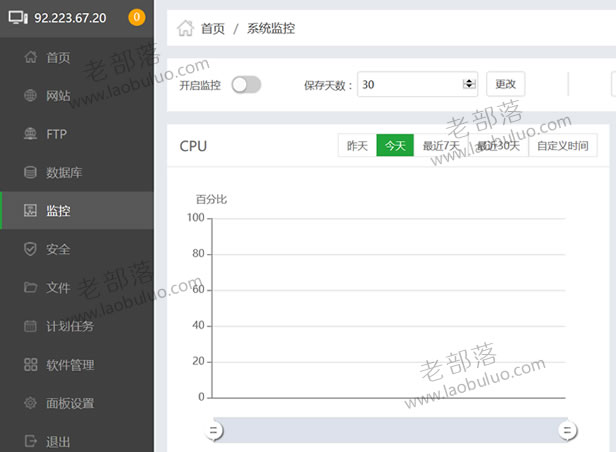616x452 pixels.
Task: Click the 计划任务 calendar icon in sidebar
Action: click(x=30, y=326)
